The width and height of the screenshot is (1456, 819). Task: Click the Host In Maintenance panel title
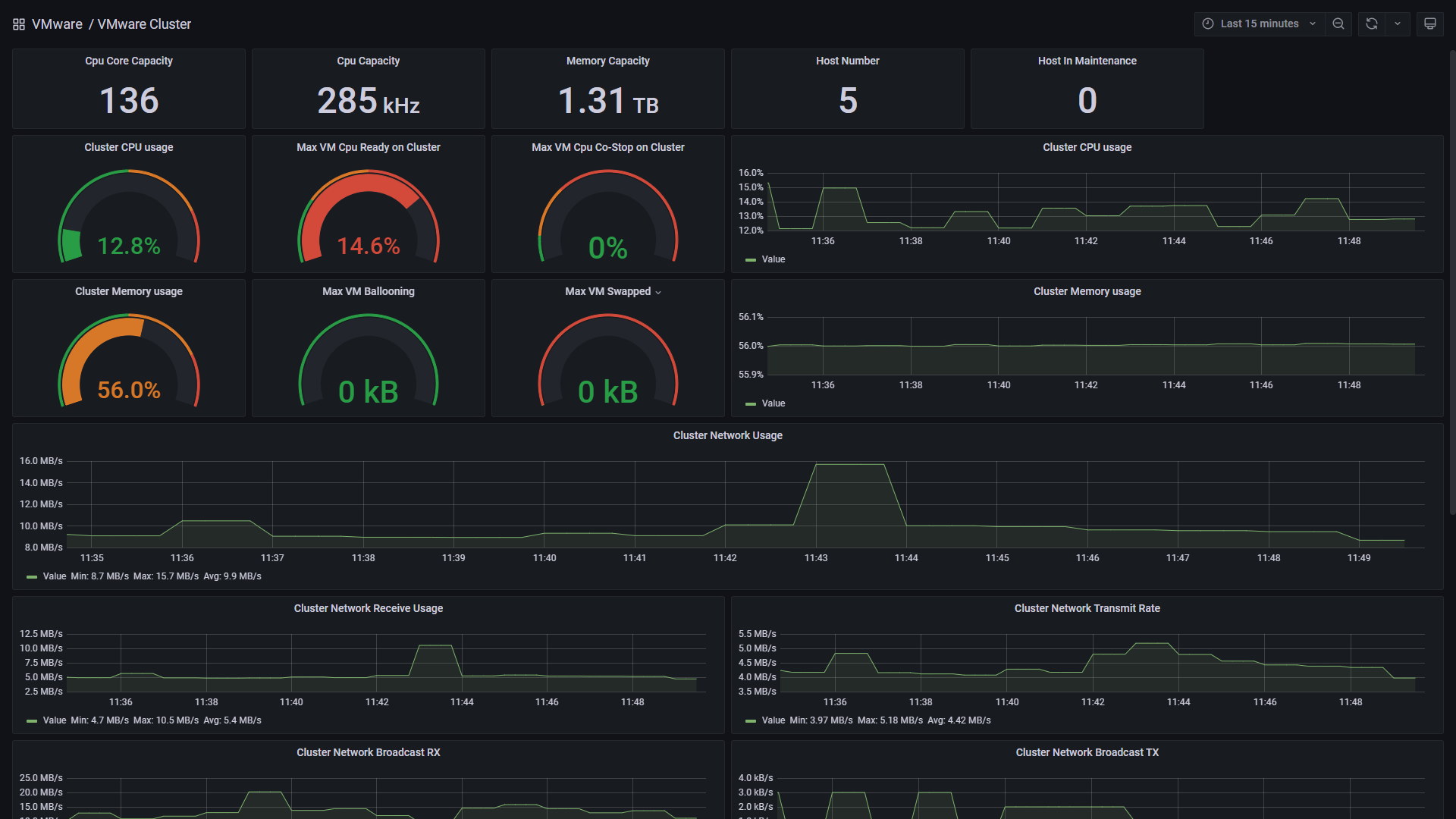coord(1087,61)
